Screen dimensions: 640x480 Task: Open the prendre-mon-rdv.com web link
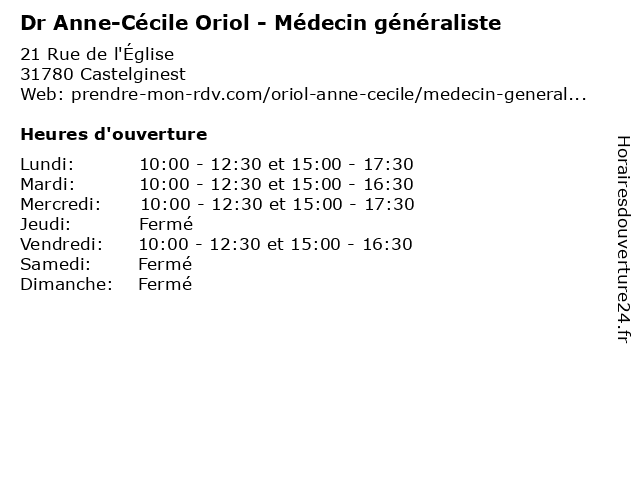point(329,94)
